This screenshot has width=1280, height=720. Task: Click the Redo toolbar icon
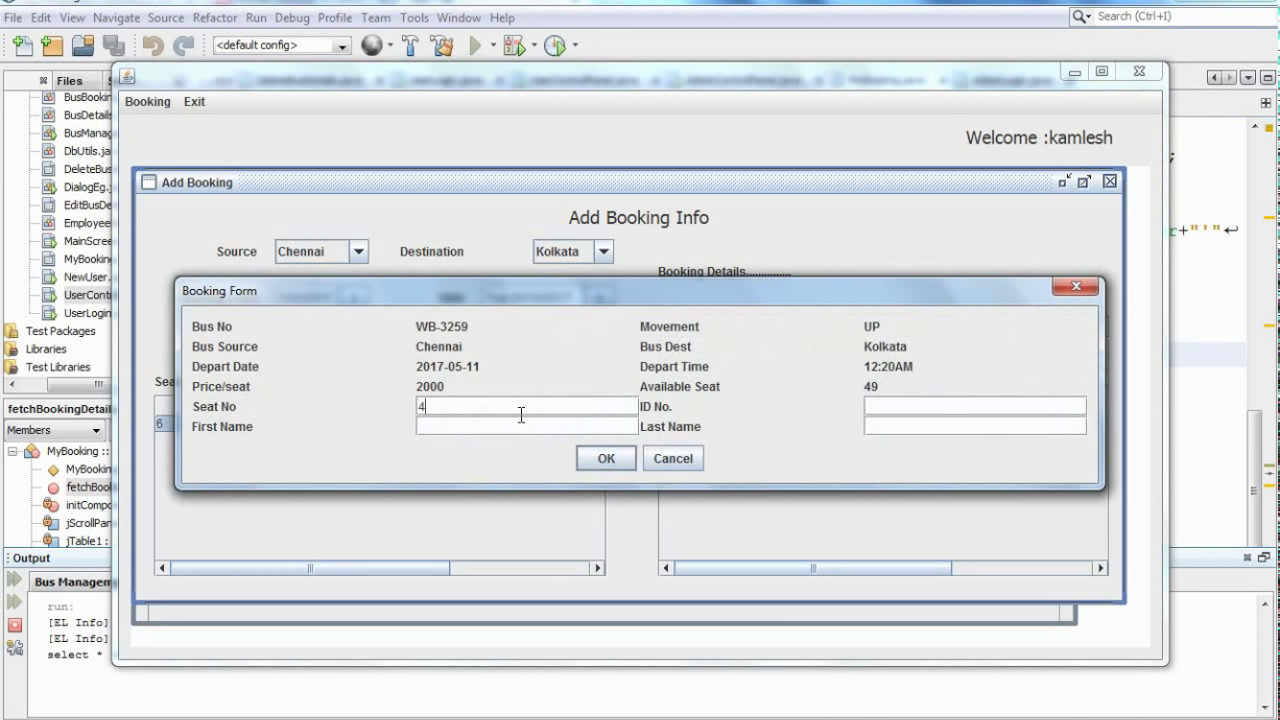183,45
